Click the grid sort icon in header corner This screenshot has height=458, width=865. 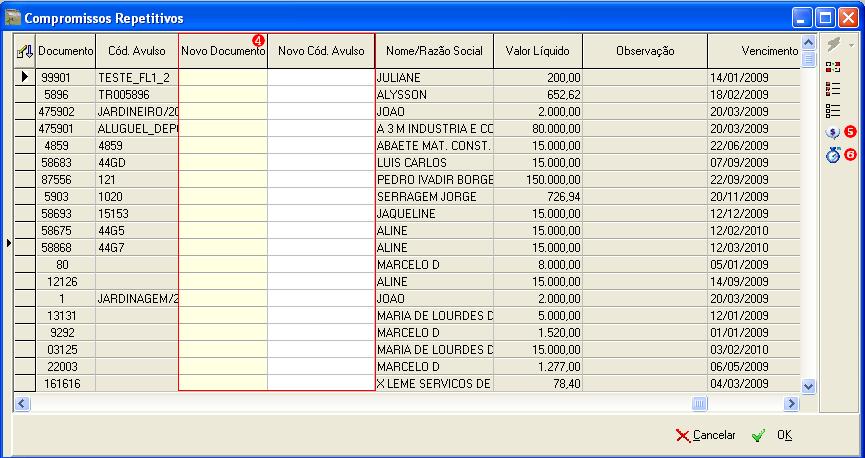coord(25,51)
